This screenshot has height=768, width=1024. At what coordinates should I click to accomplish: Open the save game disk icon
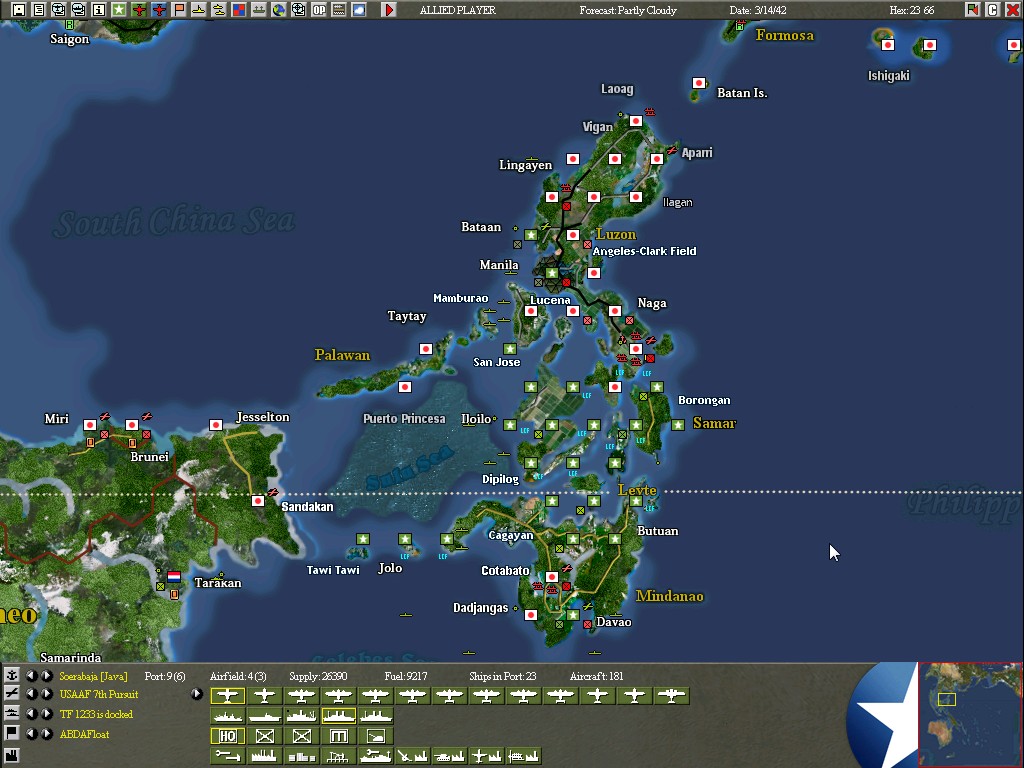(x=19, y=10)
